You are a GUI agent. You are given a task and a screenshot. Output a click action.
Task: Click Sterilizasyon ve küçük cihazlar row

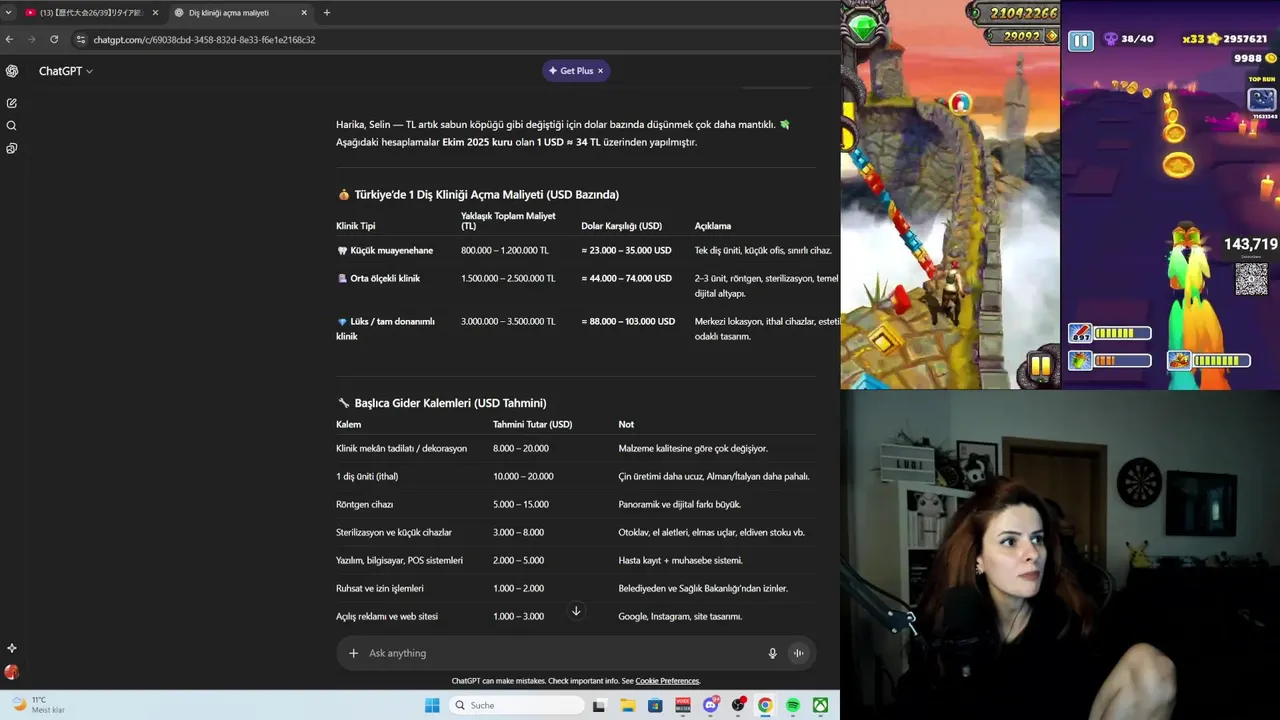click(x=575, y=532)
